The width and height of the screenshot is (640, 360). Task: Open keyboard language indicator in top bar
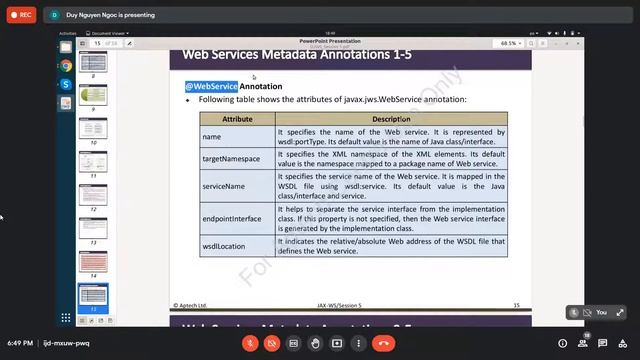[533, 33]
